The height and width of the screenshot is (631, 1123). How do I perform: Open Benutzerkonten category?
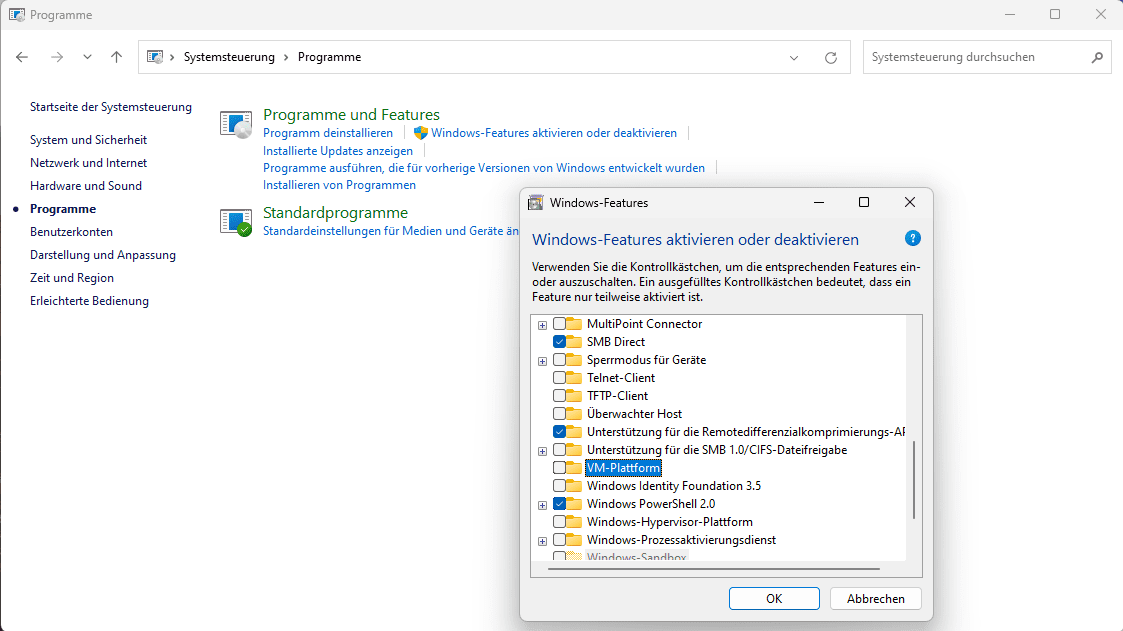72,231
